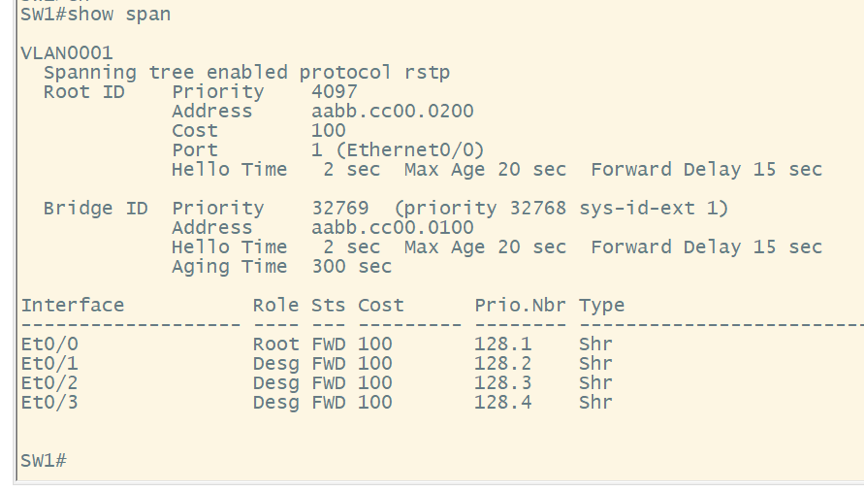Screen dimensions: 864x491
Task: Click the 128.4 port priority value
Action: (x=502, y=402)
